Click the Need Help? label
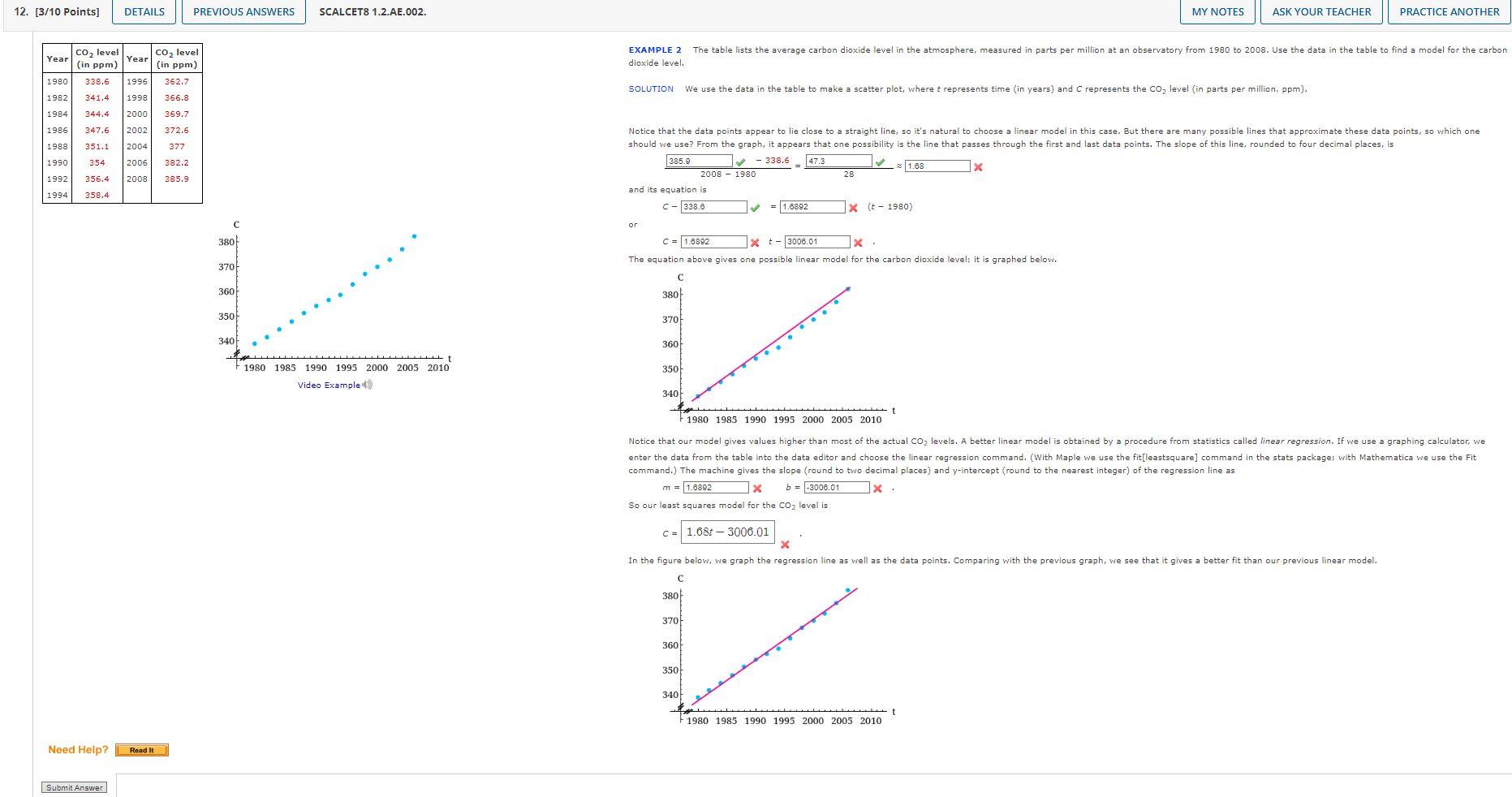Viewport: 1512px width, 797px height. [78, 750]
